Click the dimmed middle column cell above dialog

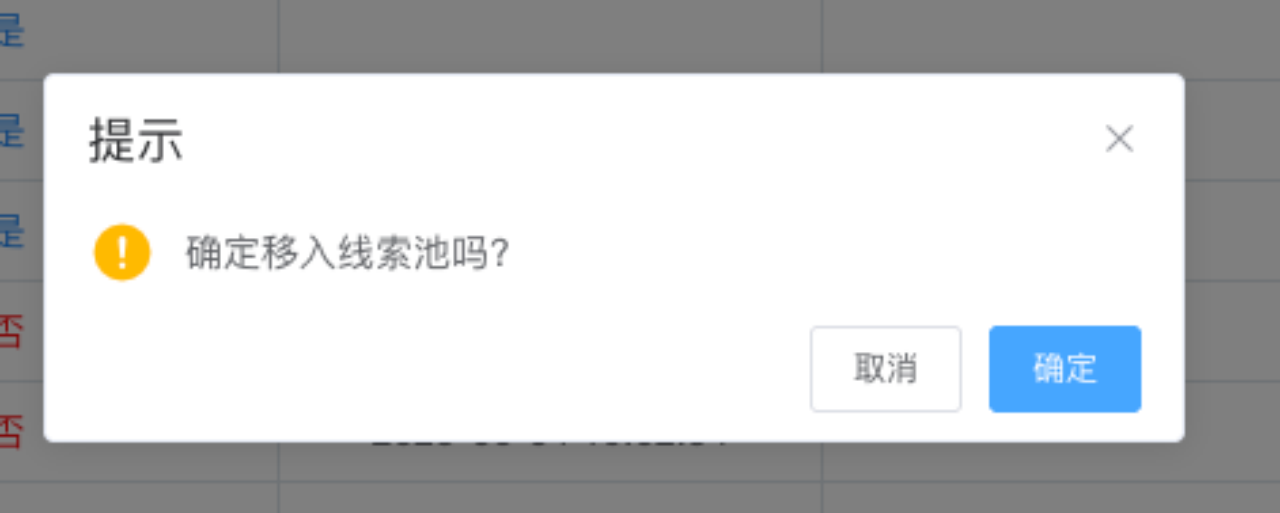tap(550, 36)
